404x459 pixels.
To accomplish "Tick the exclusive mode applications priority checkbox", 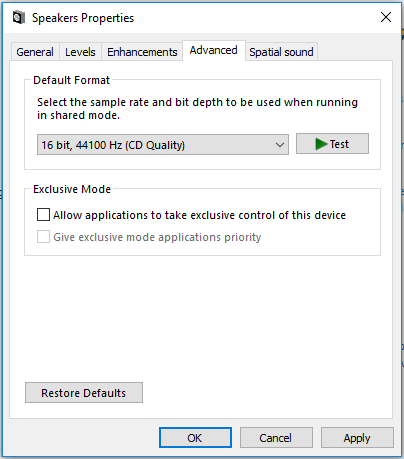I will (43, 237).
